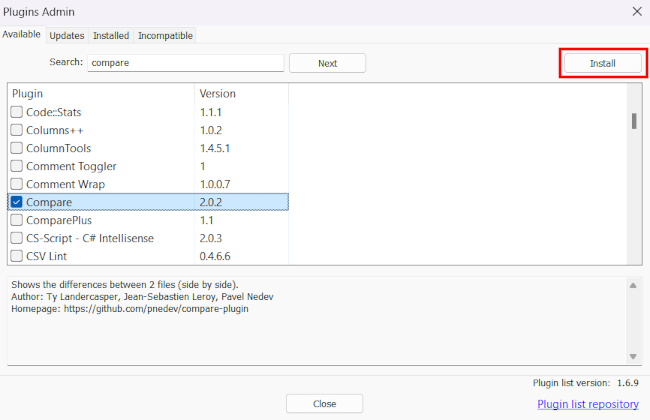Click the Next search button
The image size is (650, 420).
[x=327, y=63]
